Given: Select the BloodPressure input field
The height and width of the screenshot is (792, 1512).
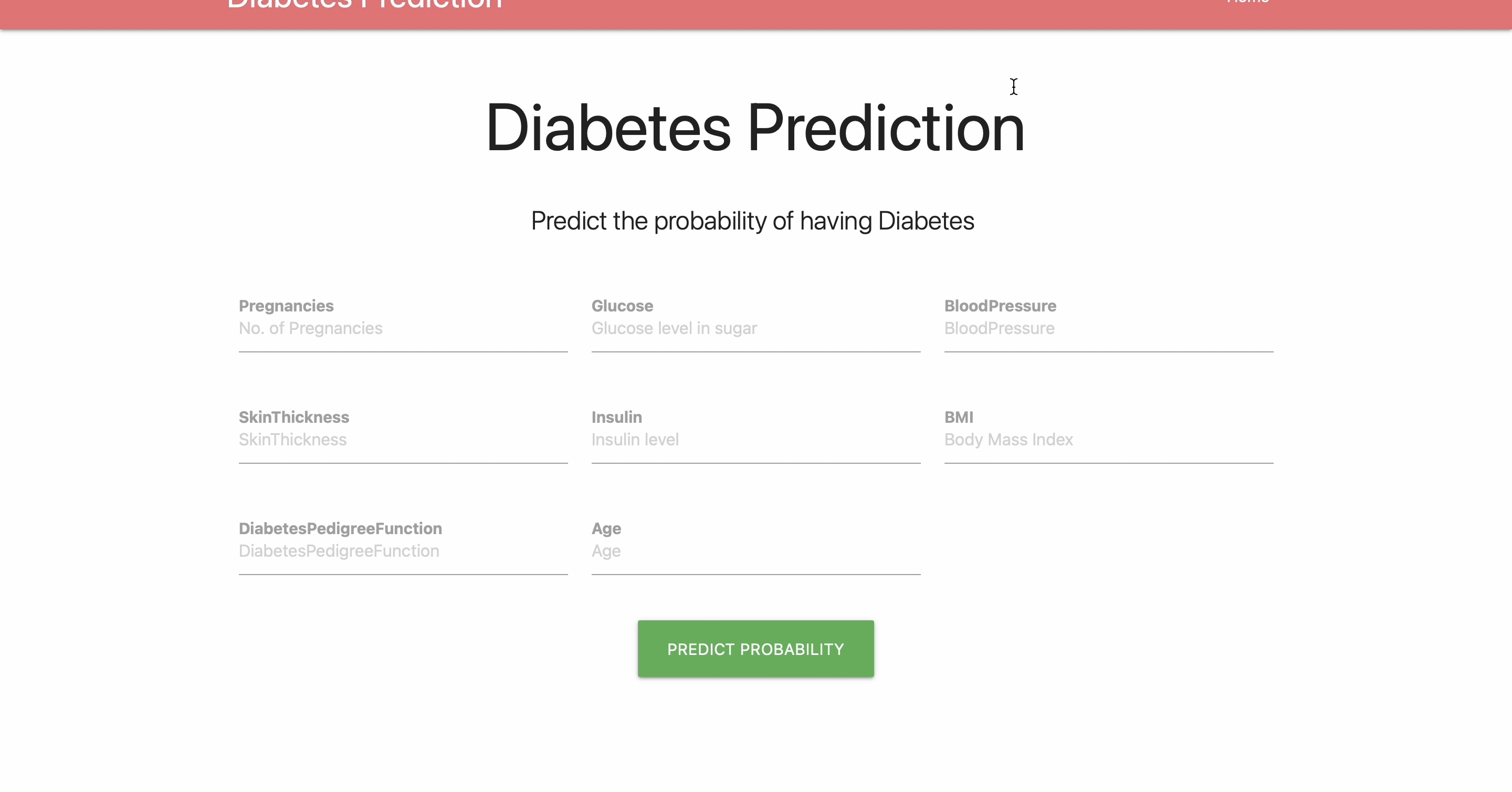Looking at the screenshot, I should (1108, 335).
